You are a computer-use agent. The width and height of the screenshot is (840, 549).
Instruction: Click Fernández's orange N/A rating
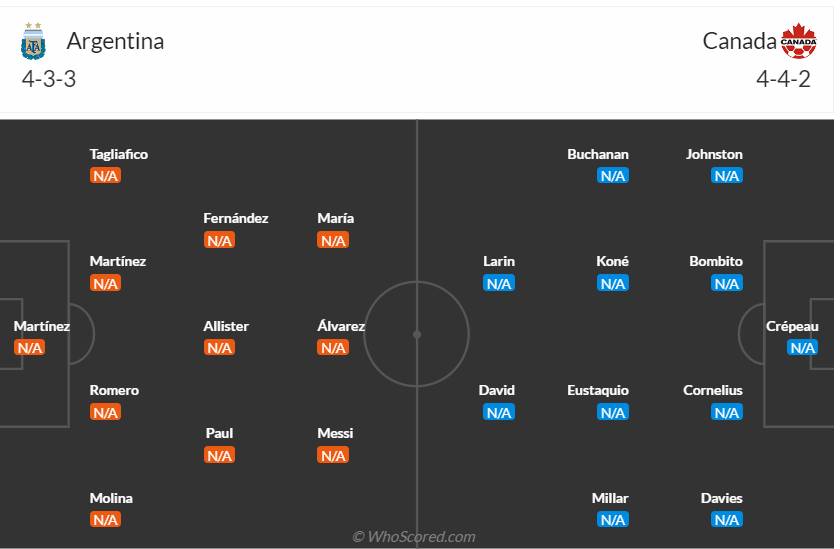(219, 241)
